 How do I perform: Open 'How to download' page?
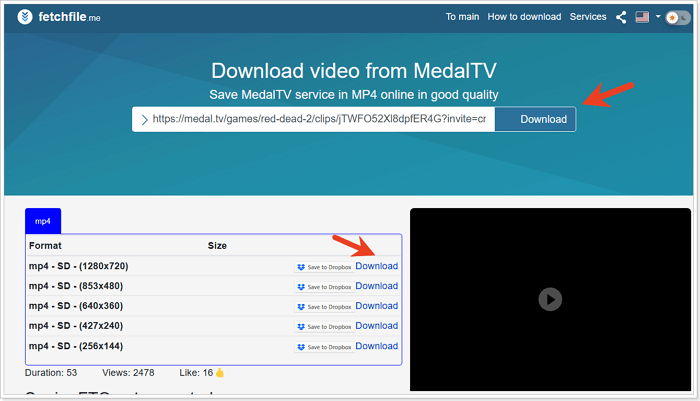click(524, 17)
